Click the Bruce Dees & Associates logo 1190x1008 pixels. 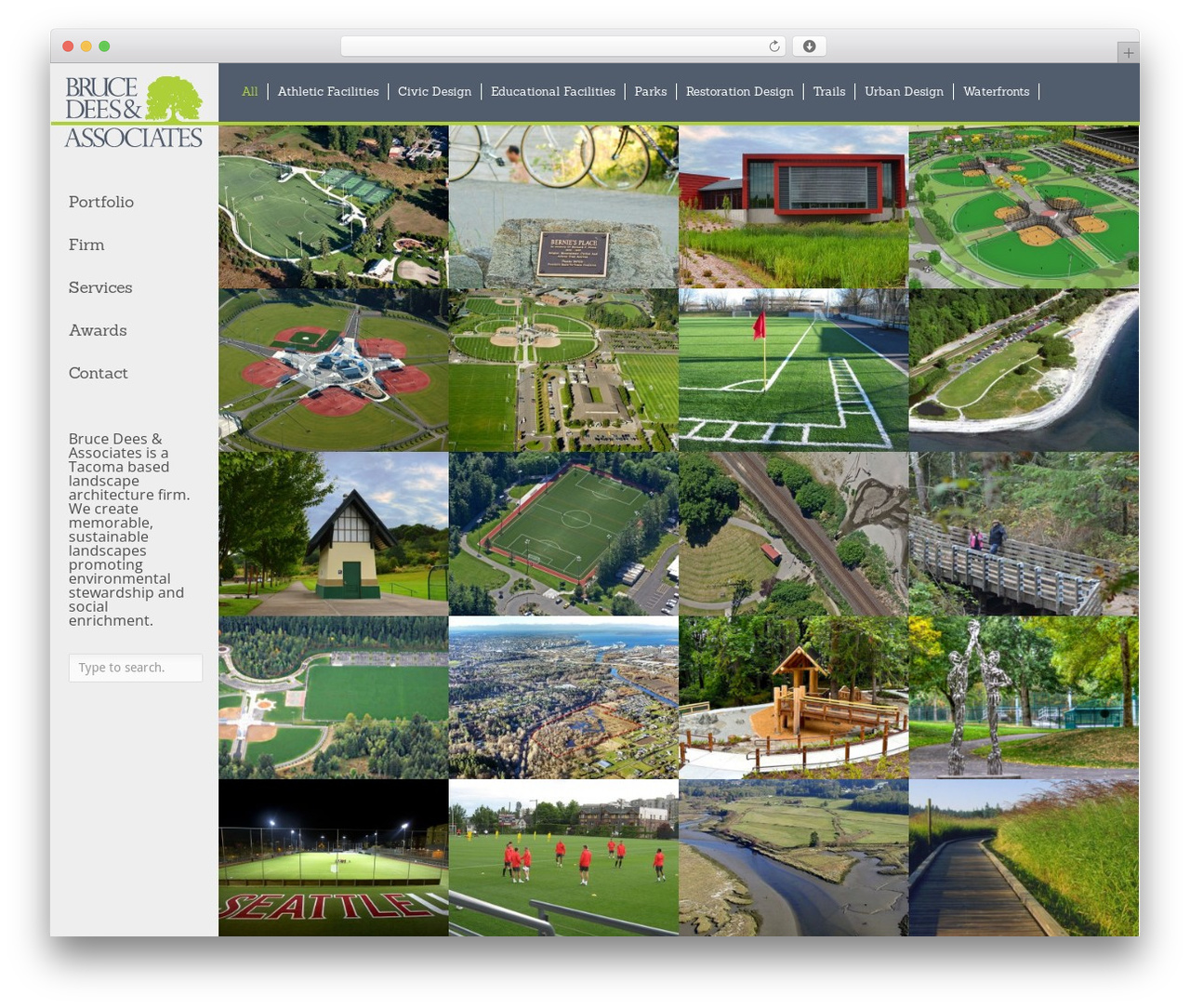[134, 112]
